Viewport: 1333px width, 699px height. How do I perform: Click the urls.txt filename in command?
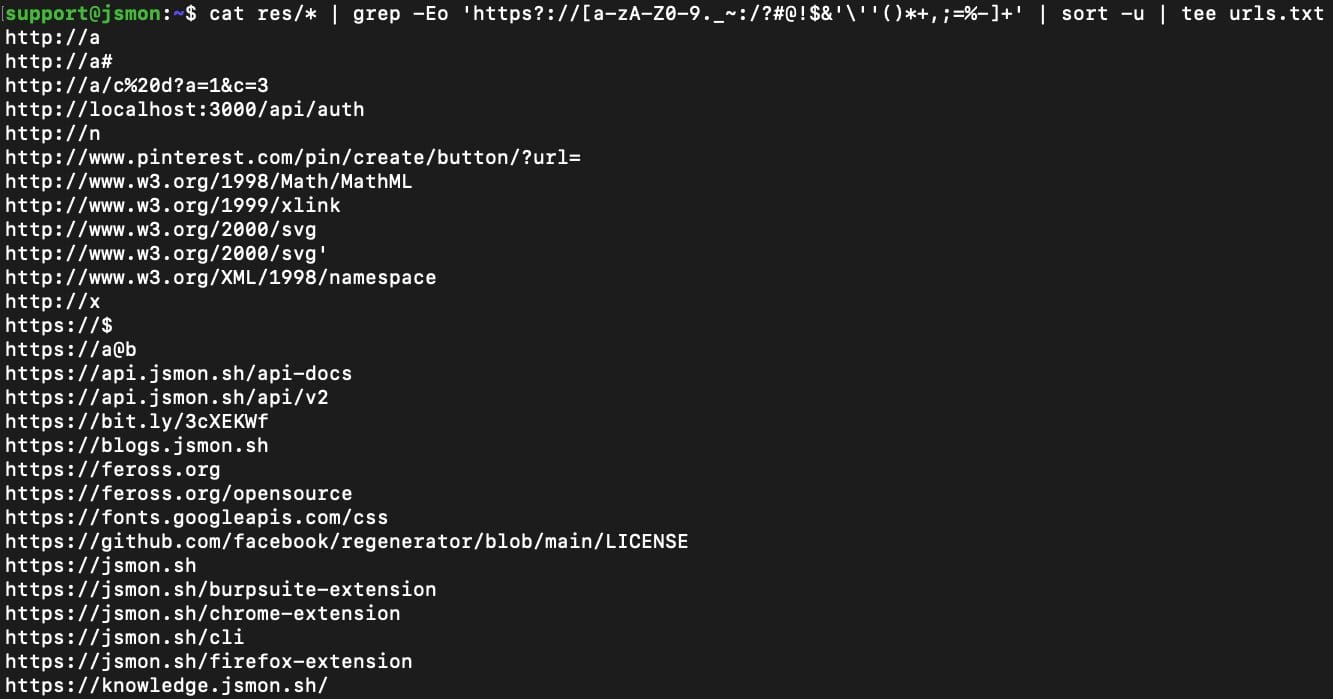[x=1276, y=14]
